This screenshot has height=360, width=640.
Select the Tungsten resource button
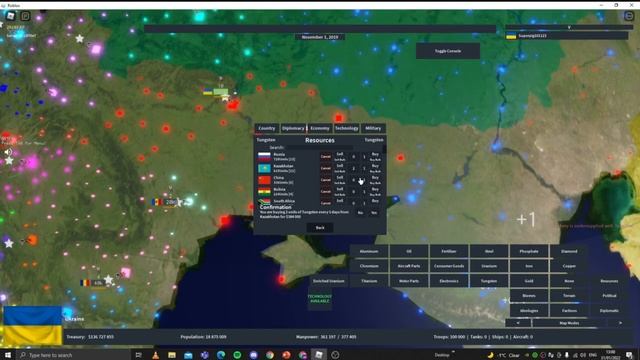coord(489,281)
